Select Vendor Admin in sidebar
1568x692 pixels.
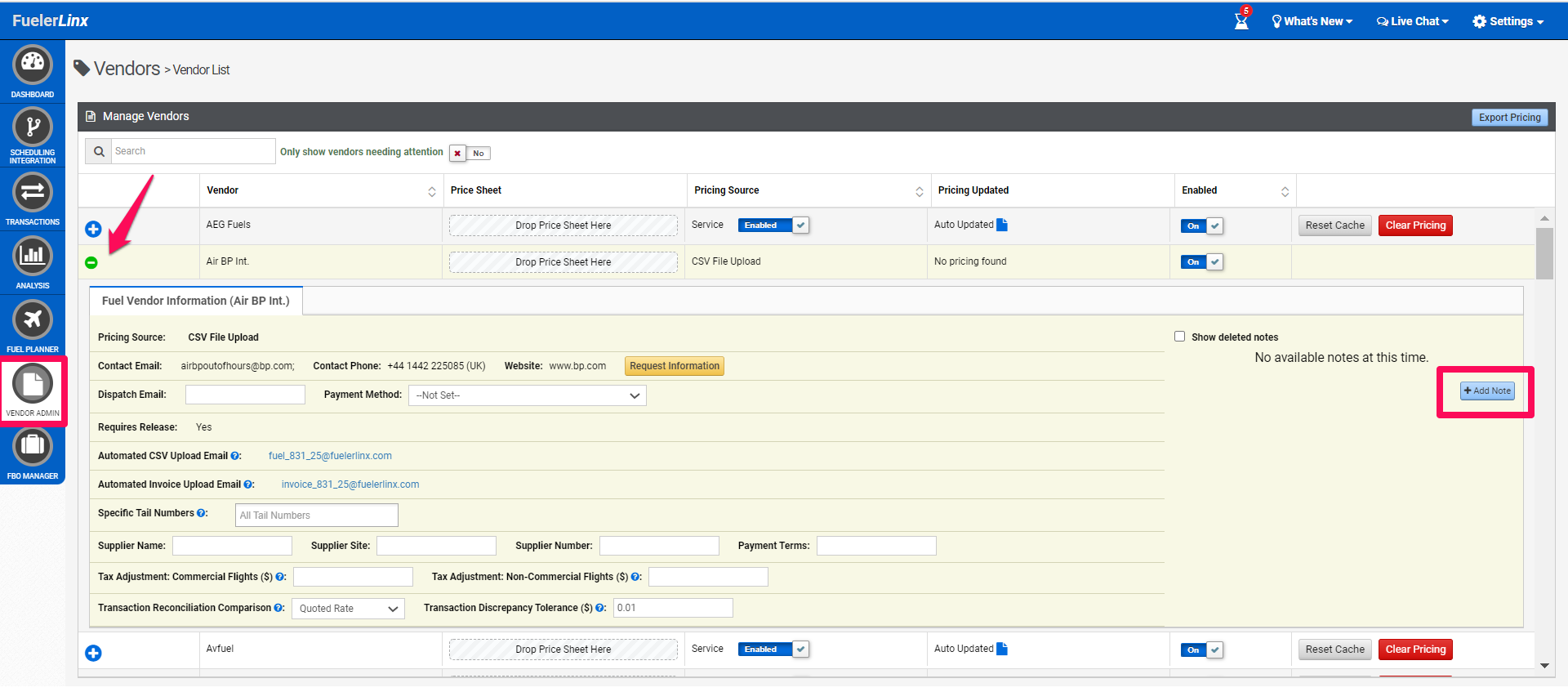tap(33, 383)
